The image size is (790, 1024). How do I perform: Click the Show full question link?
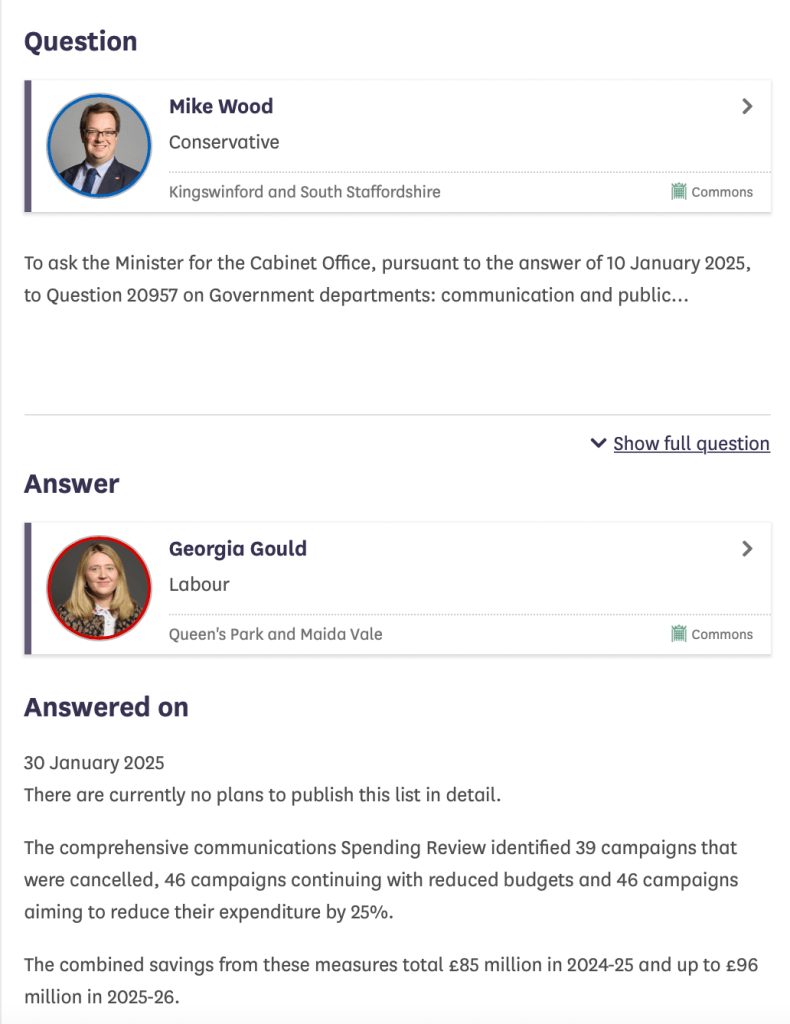point(691,443)
